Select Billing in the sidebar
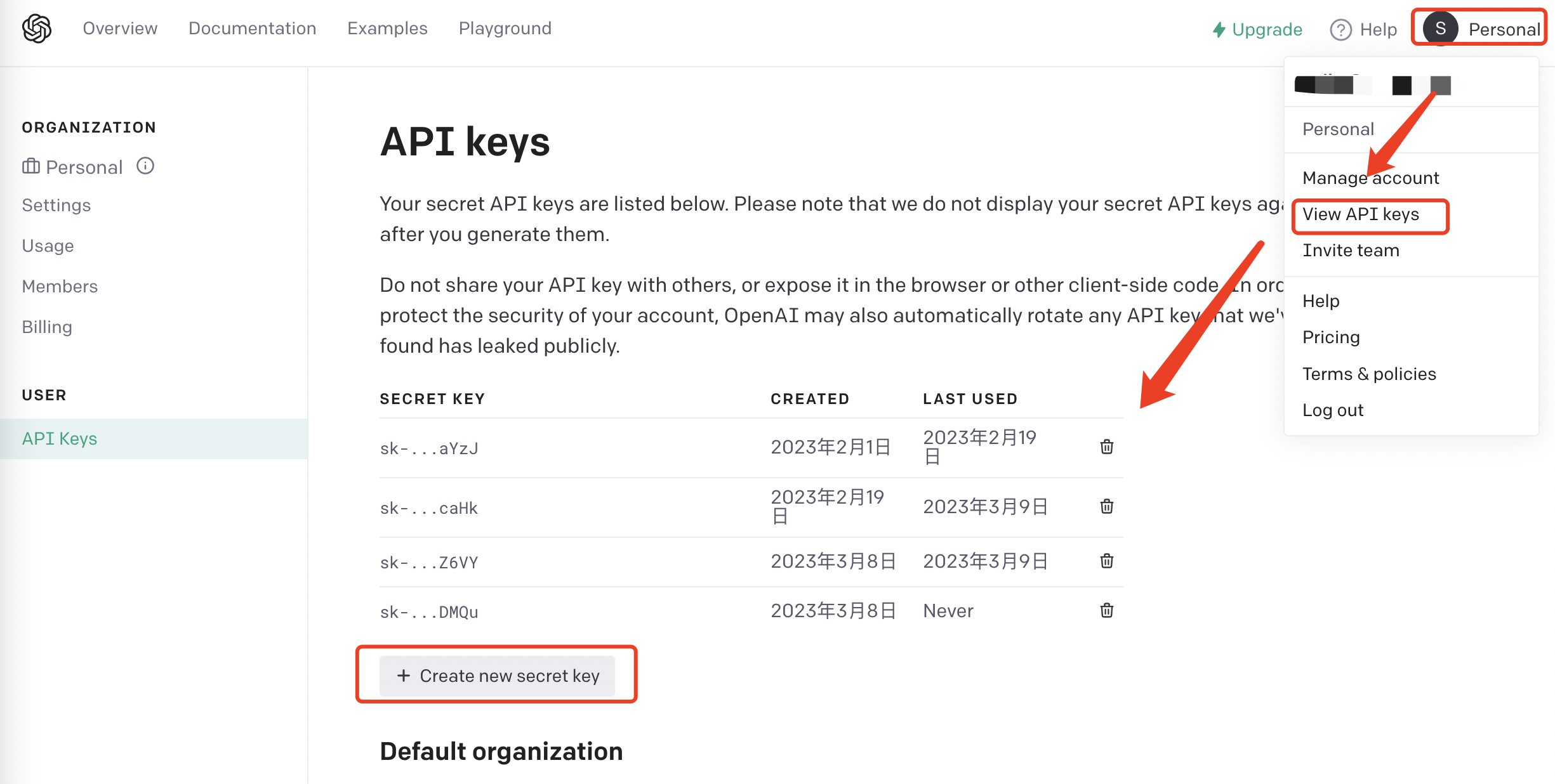Viewport: 1555px width, 784px height. [46, 326]
